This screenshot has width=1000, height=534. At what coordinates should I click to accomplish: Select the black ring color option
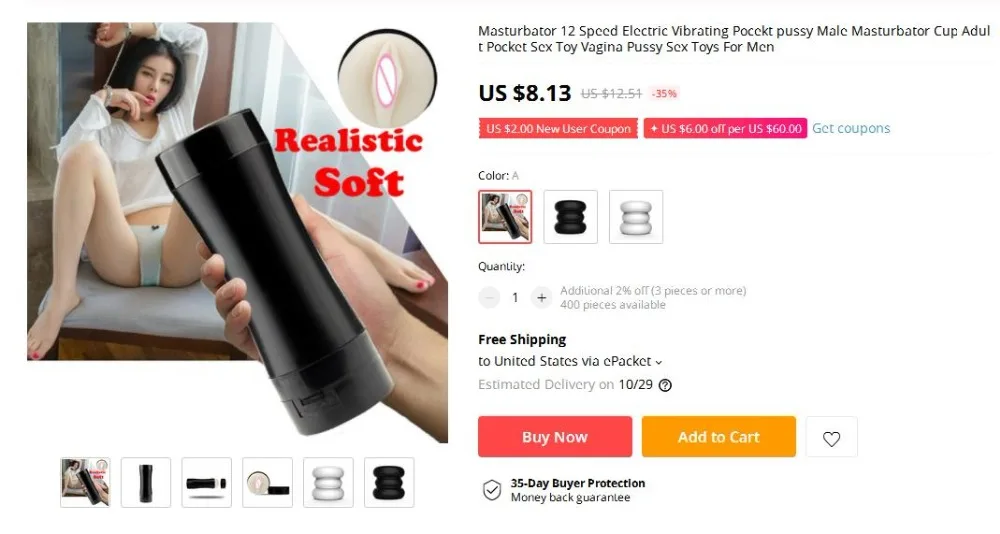tap(570, 217)
